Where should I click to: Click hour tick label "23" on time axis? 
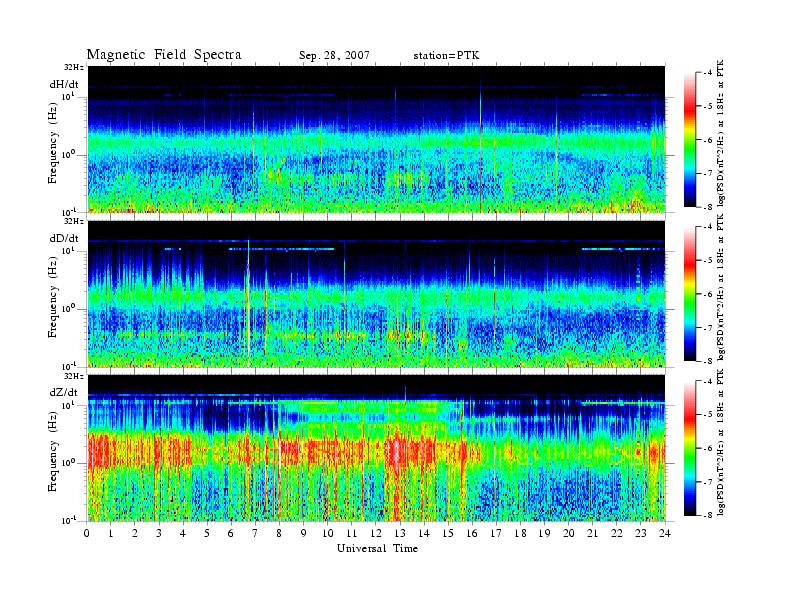coord(640,533)
